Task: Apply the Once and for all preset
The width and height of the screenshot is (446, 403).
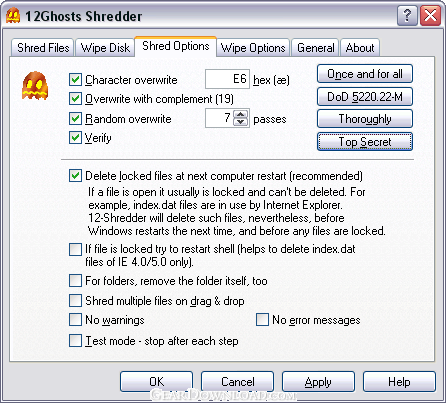Action: coord(365,74)
